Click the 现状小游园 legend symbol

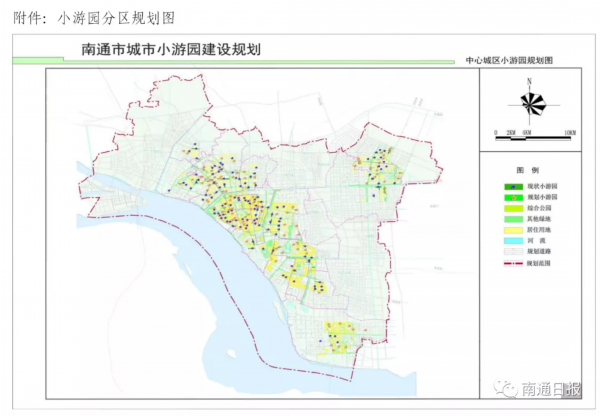(x=511, y=187)
